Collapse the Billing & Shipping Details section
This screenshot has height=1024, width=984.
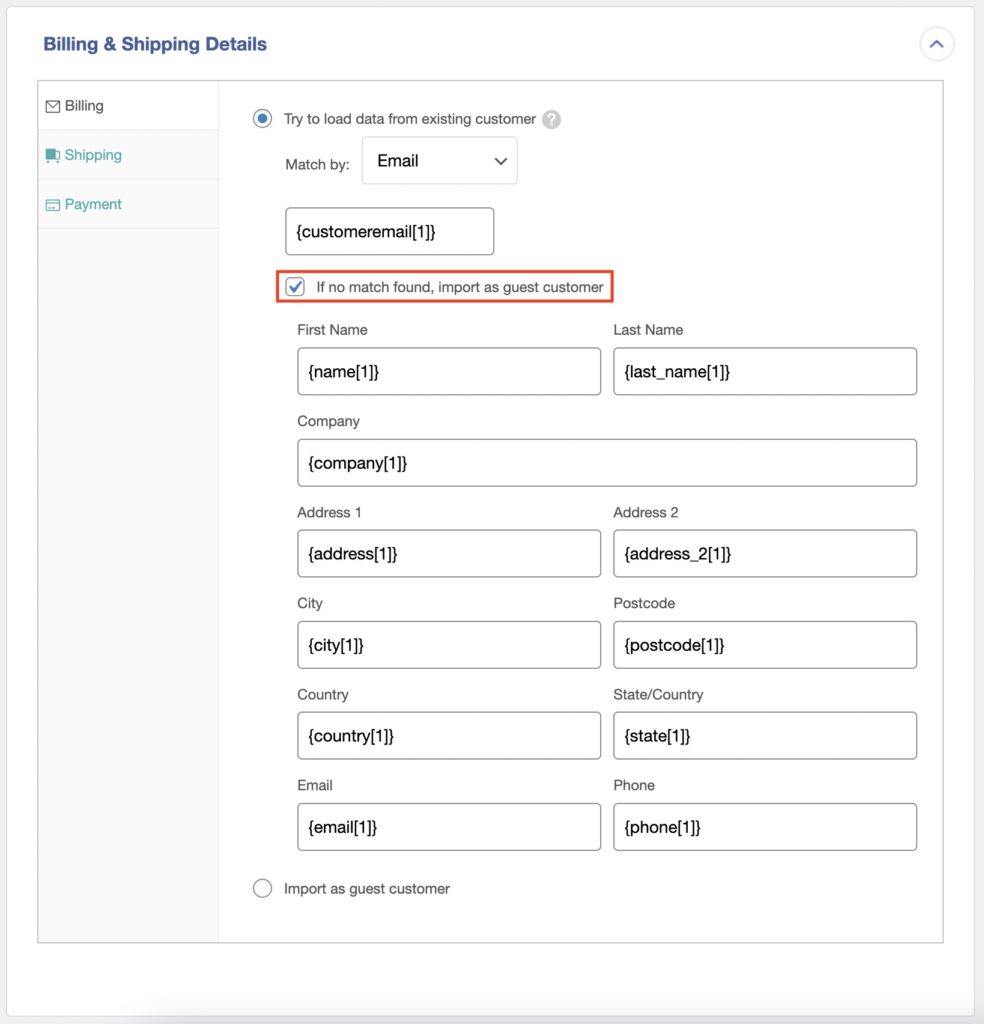pyautogui.click(x=936, y=43)
